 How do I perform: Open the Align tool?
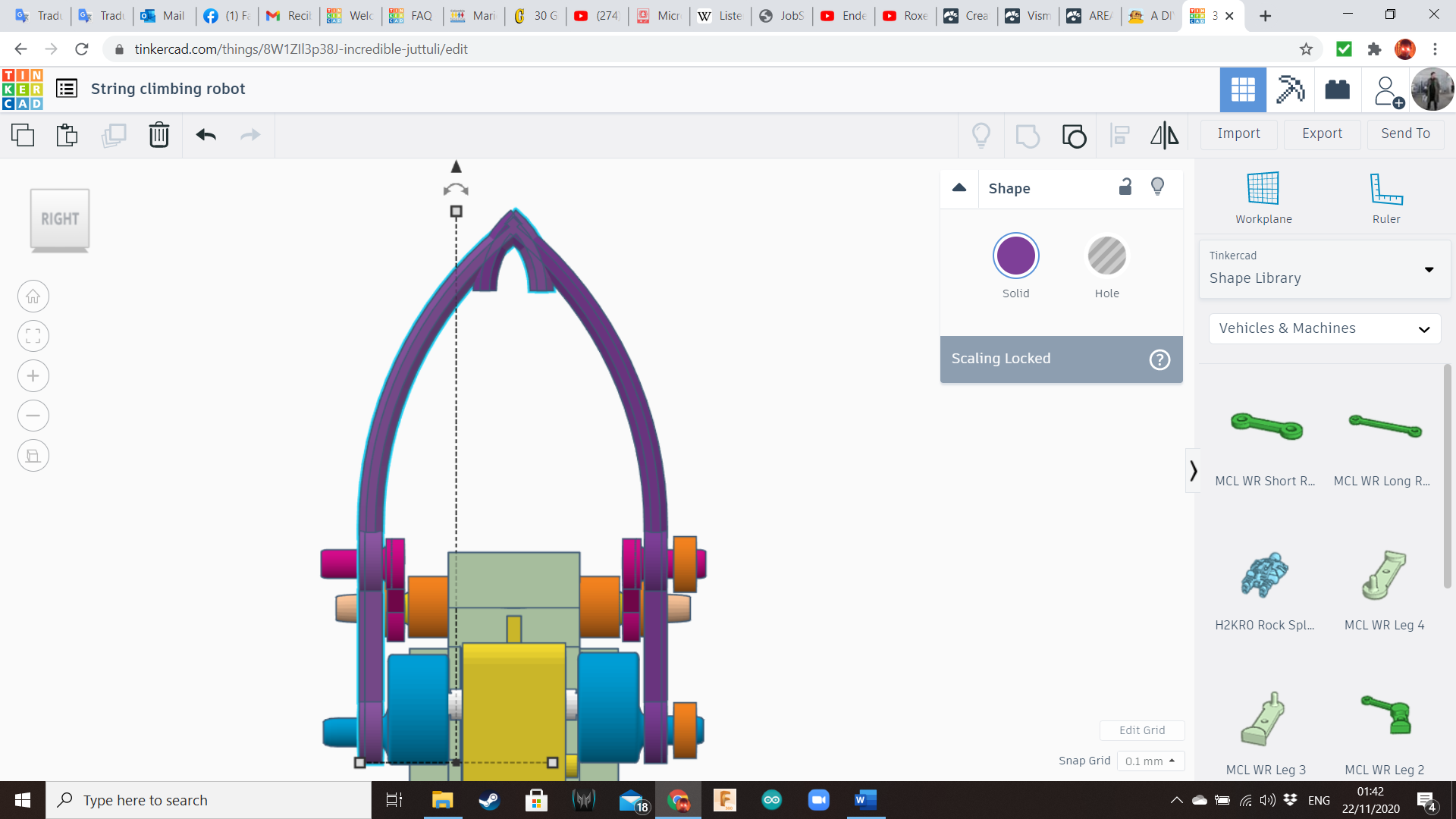(1119, 135)
